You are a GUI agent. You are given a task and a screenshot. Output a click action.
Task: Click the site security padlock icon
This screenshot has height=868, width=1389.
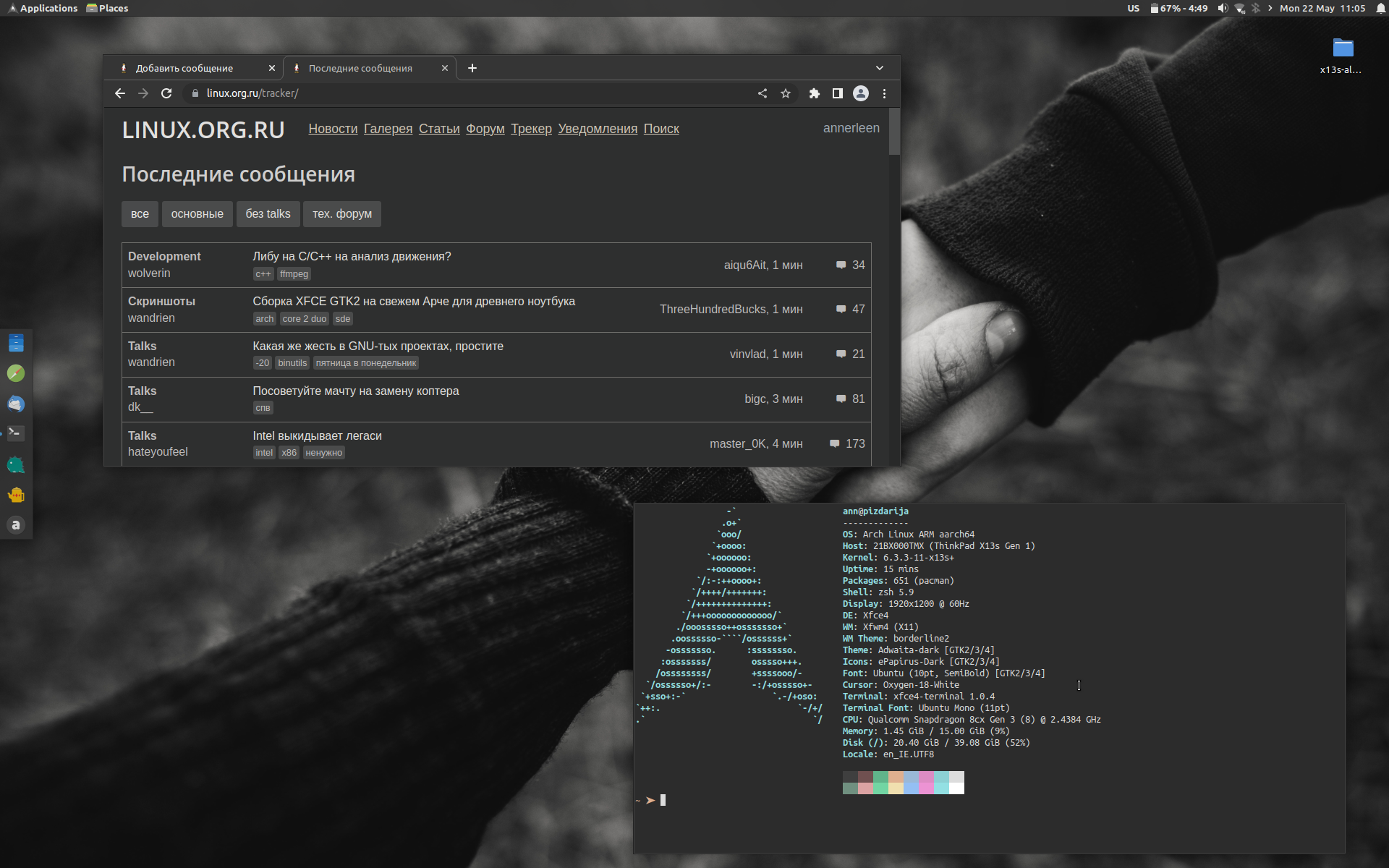pos(195,93)
